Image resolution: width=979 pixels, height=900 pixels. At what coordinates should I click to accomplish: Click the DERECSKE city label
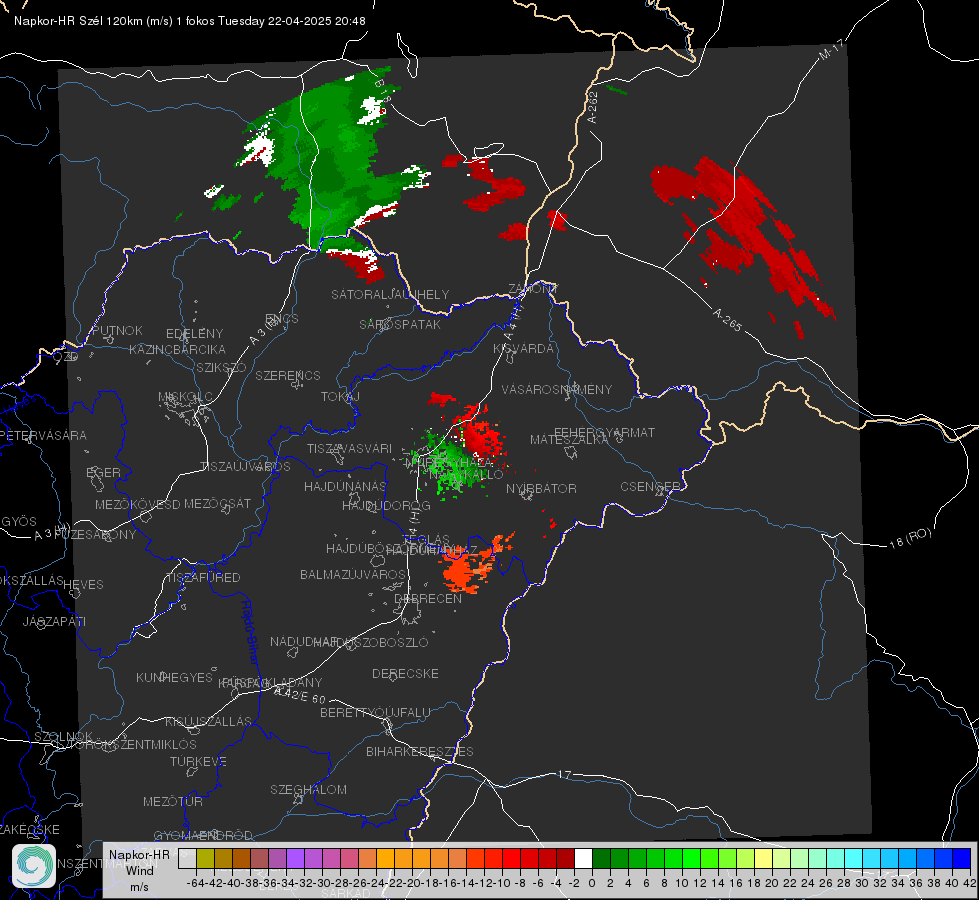pos(405,673)
